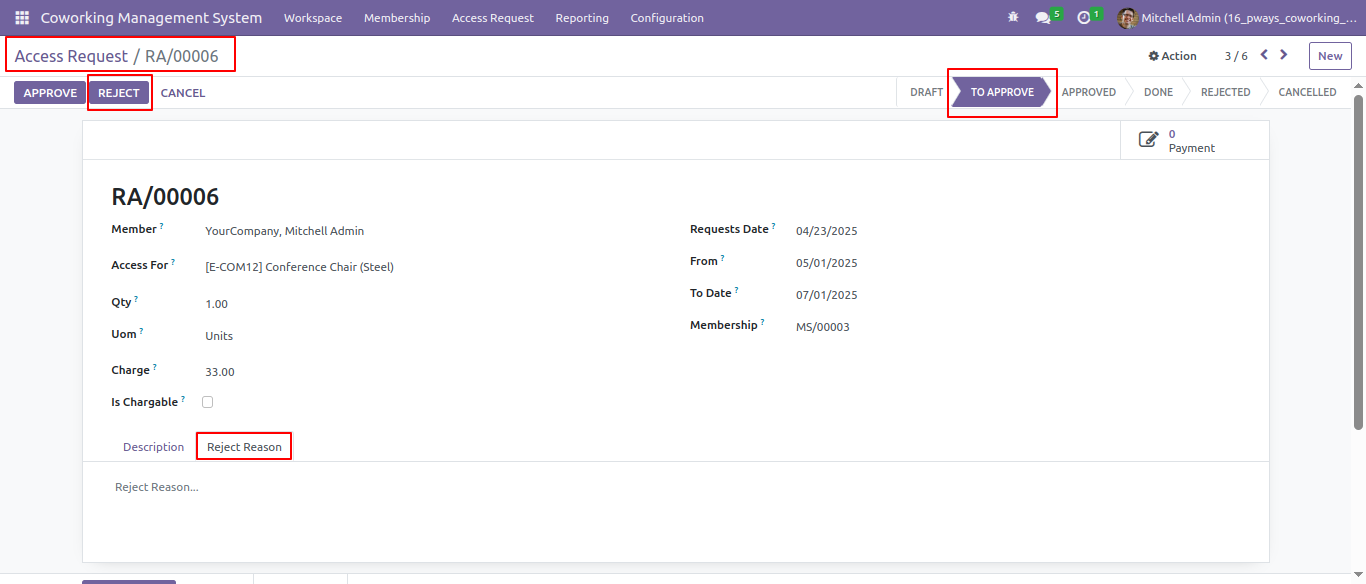Go to next record arrow
Screen dimensions: 1366x584
point(1284,55)
